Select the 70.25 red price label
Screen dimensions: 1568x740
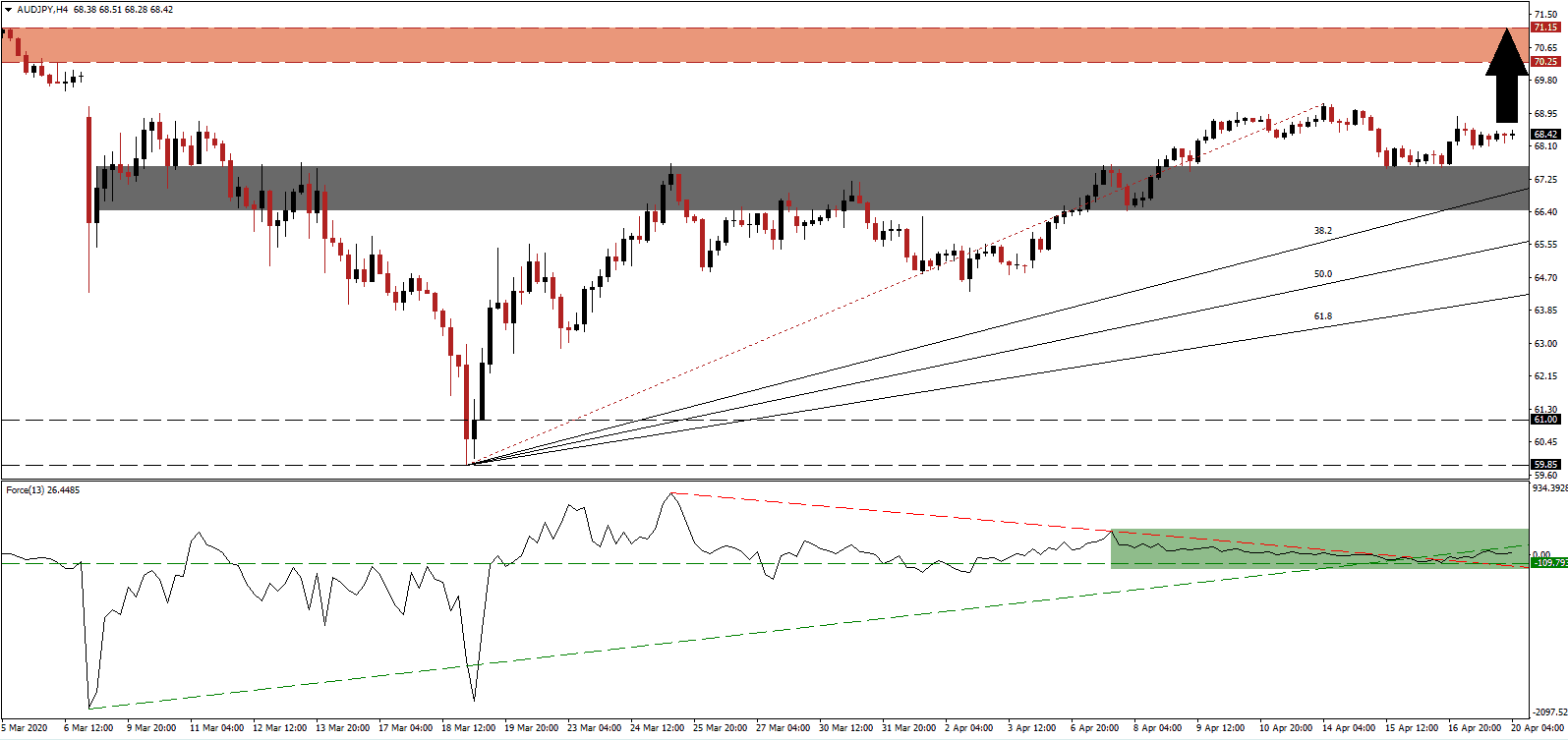tap(1545, 62)
